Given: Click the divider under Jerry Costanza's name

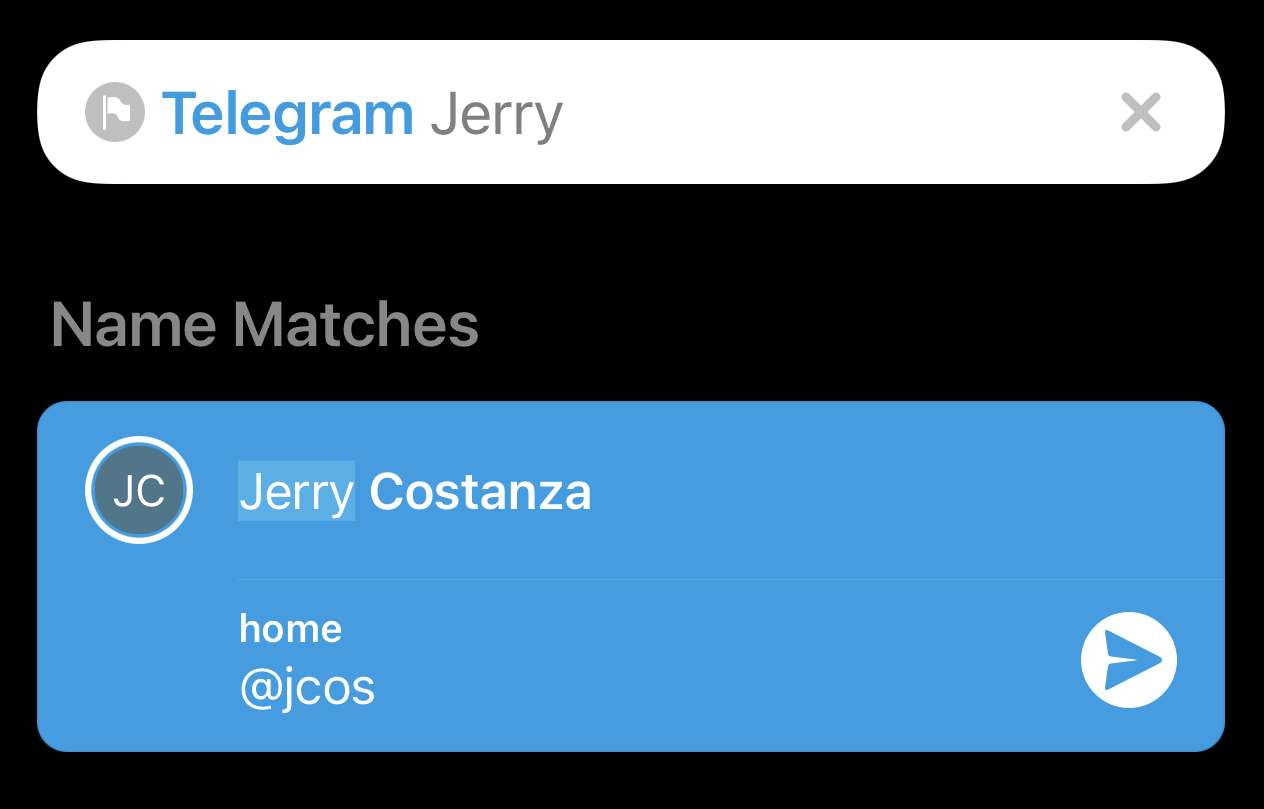Looking at the screenshot, I should 731,579.
